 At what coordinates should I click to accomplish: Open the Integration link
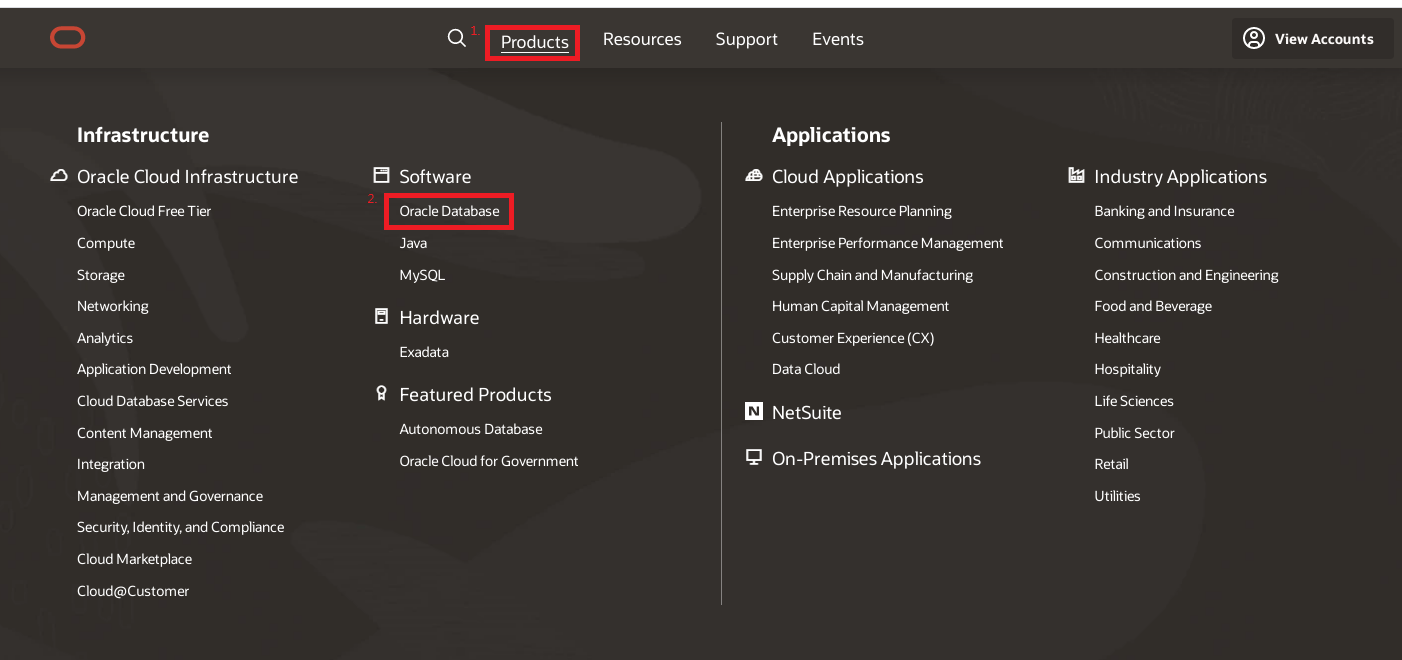pos(111,464)
